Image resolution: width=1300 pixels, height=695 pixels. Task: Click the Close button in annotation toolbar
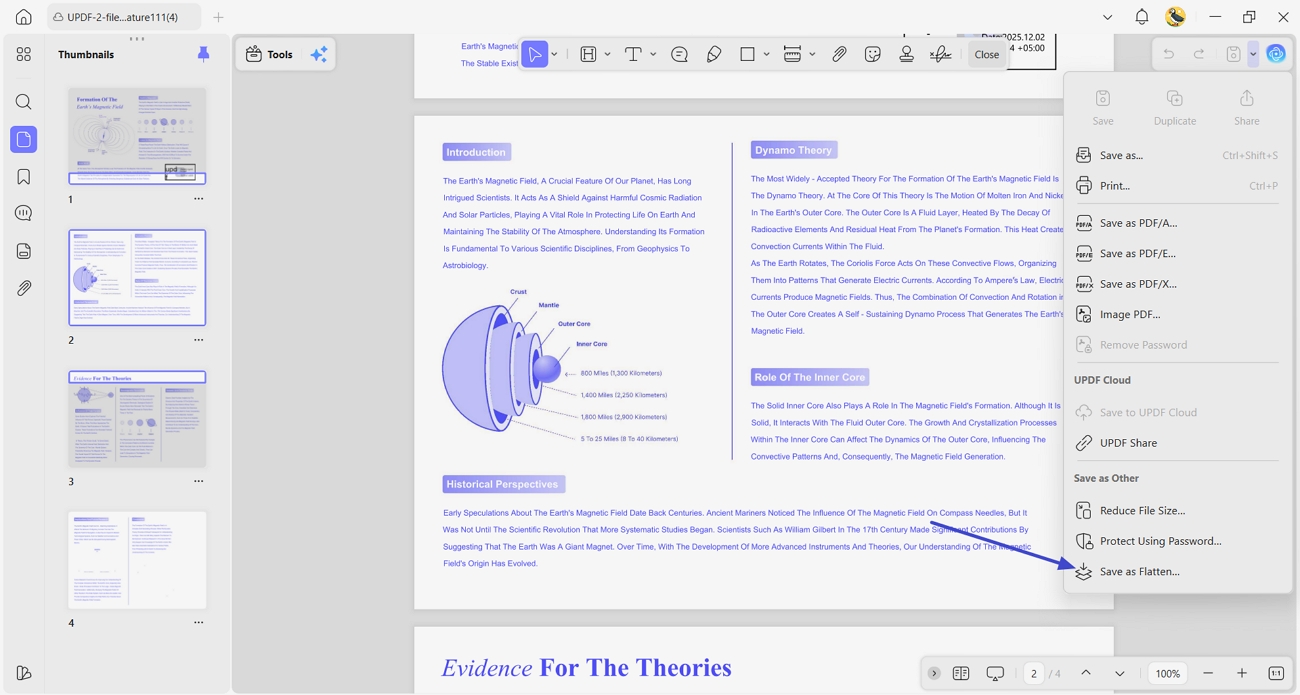coord(986,54)
